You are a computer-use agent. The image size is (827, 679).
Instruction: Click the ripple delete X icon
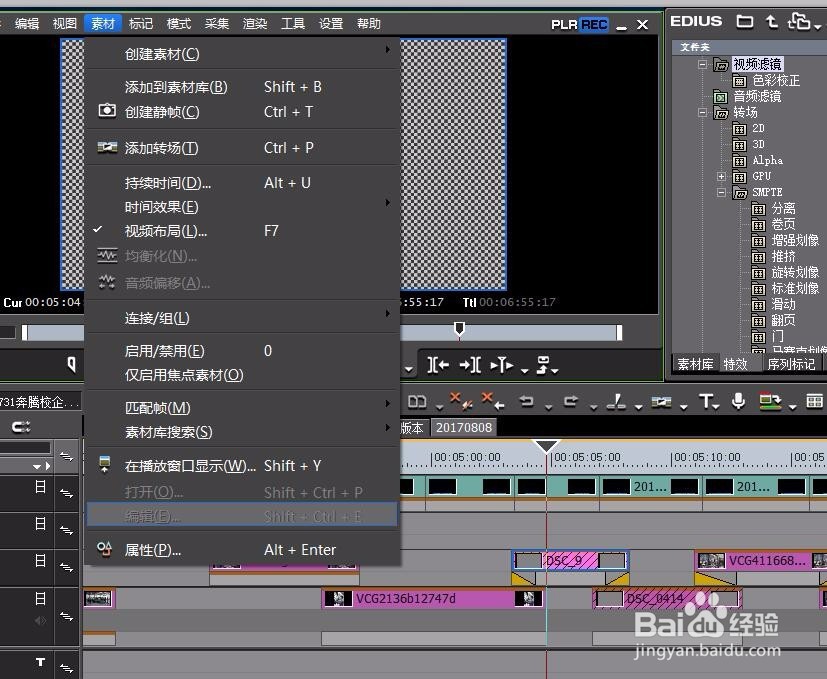[x=460, y=401]
